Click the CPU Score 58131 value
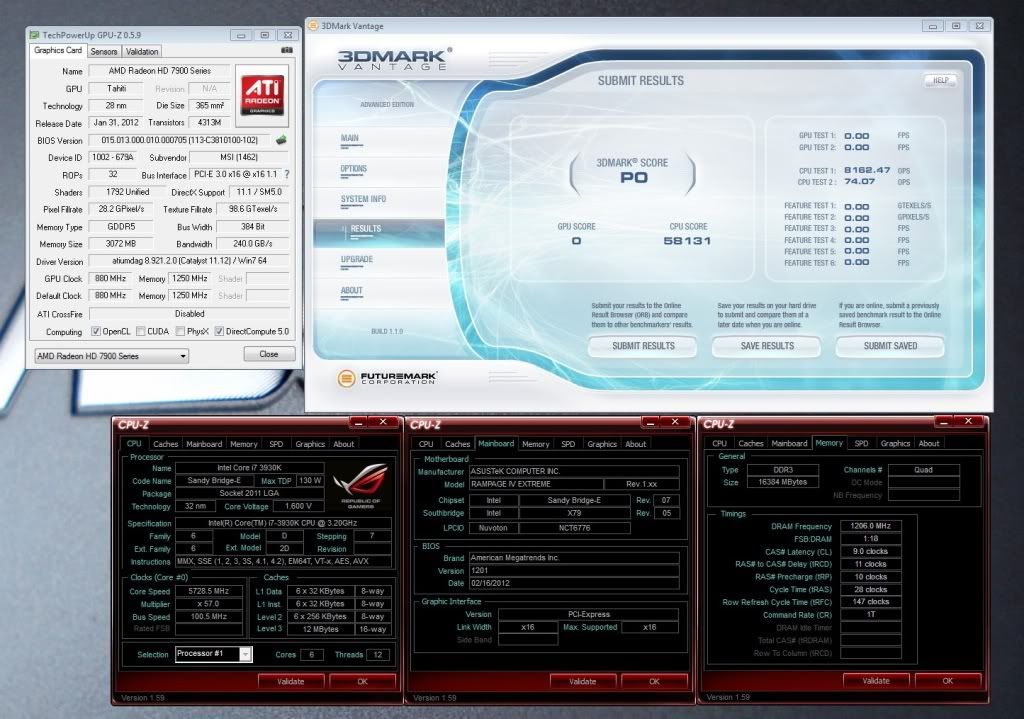 tap(687, 241)
